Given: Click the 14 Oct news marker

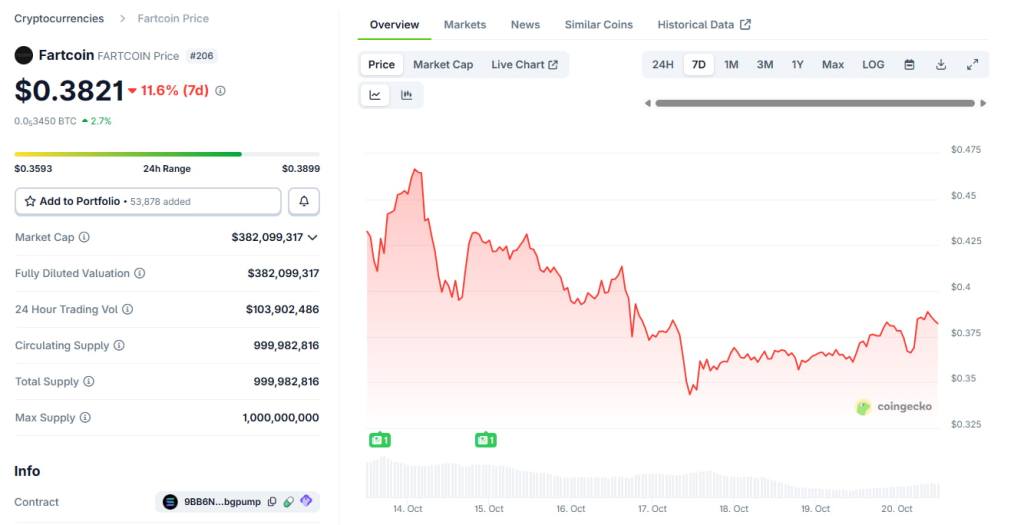Looking at the screenshot, I should [379, 439].
